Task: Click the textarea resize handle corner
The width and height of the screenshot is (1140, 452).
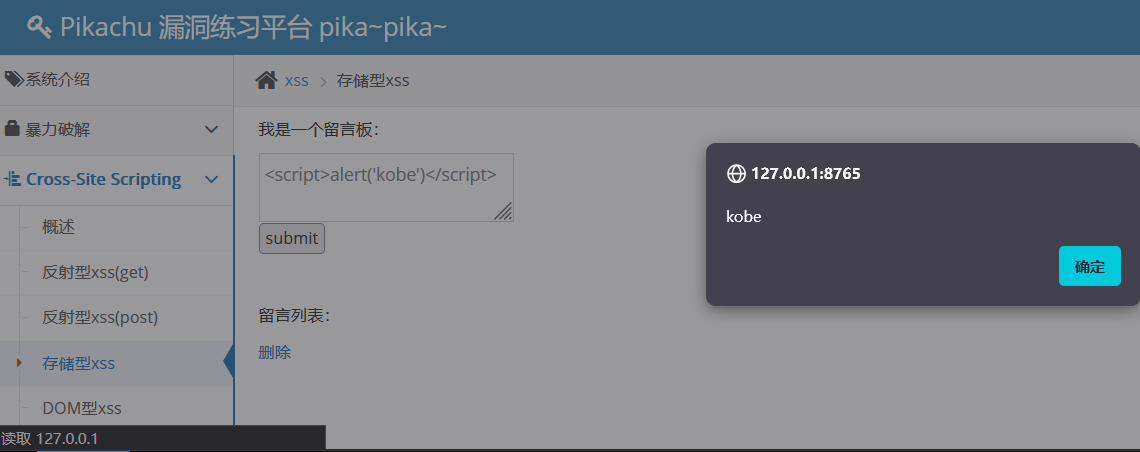Action: [503, 211]
